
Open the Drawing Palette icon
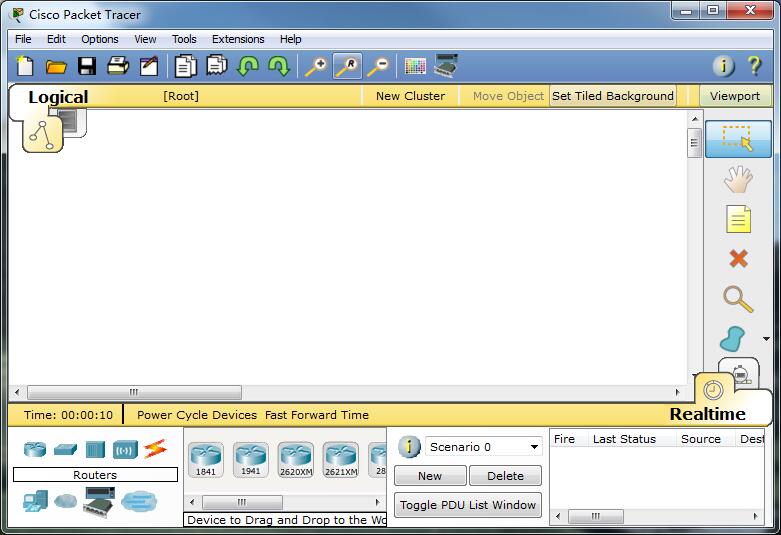(x=415, y=67)
